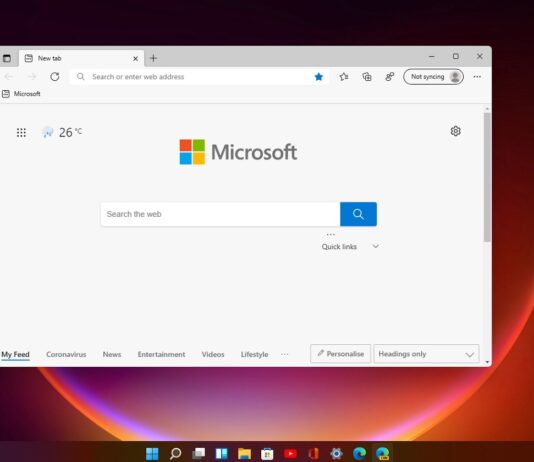Switch to the Coronavirus feed tab
This screenshot has height=462, width=534.
pos(66,354)
